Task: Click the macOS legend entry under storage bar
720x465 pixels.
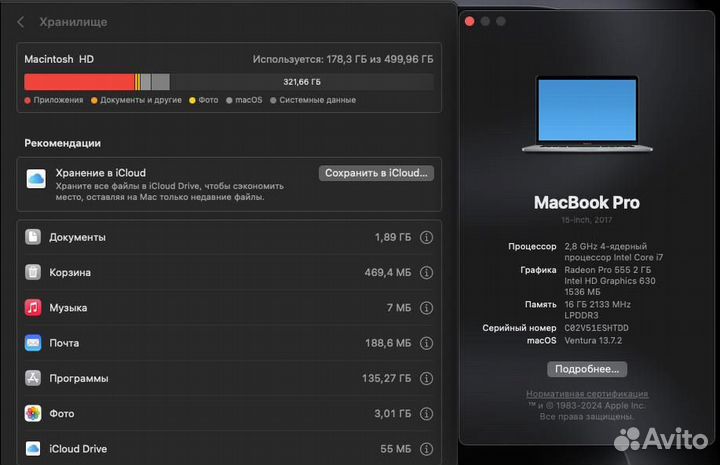Action: [x=244, y=100]
